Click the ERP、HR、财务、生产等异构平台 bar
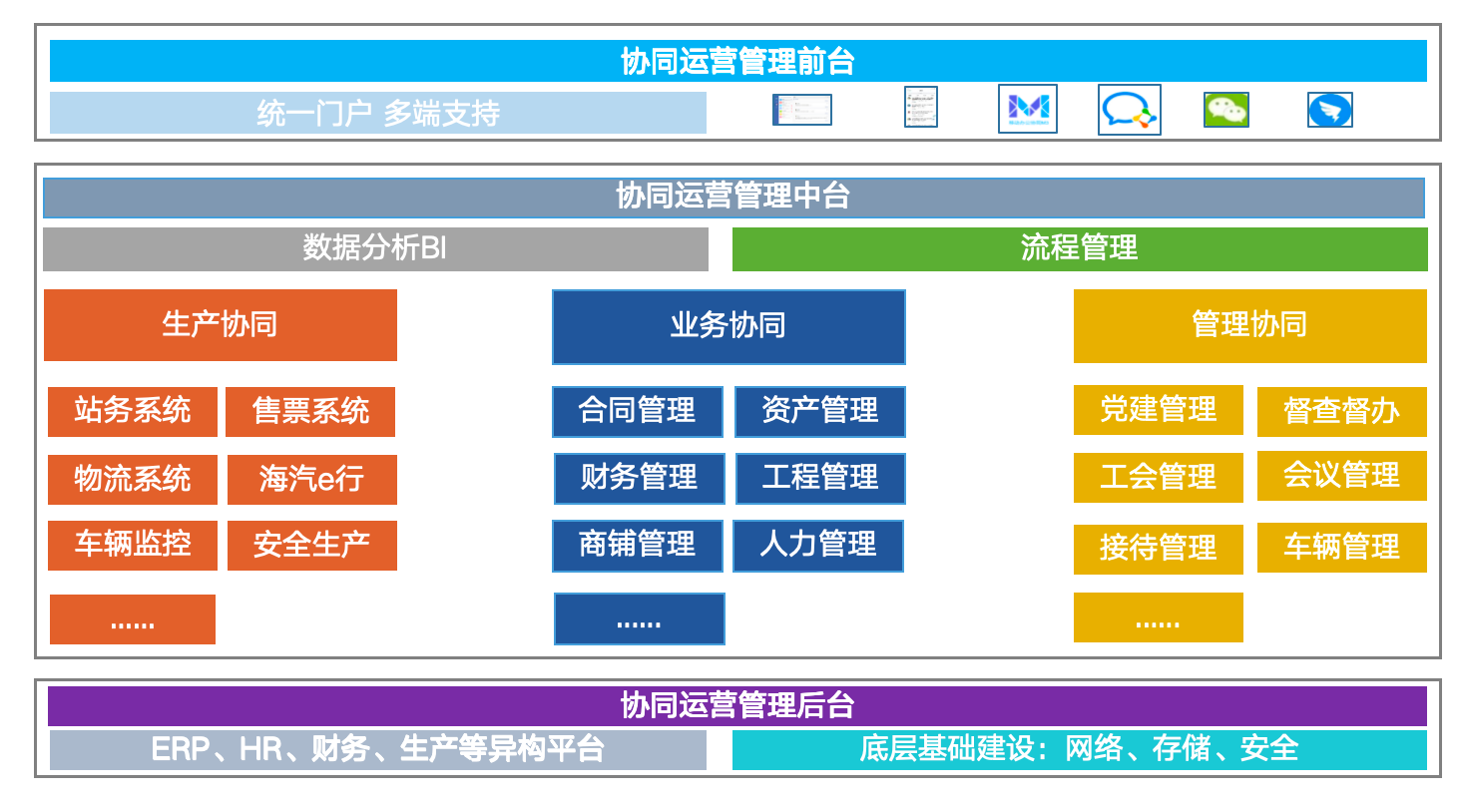This screenshot has width=1459, height=812. pyautogui.click(x=378, y=750)
